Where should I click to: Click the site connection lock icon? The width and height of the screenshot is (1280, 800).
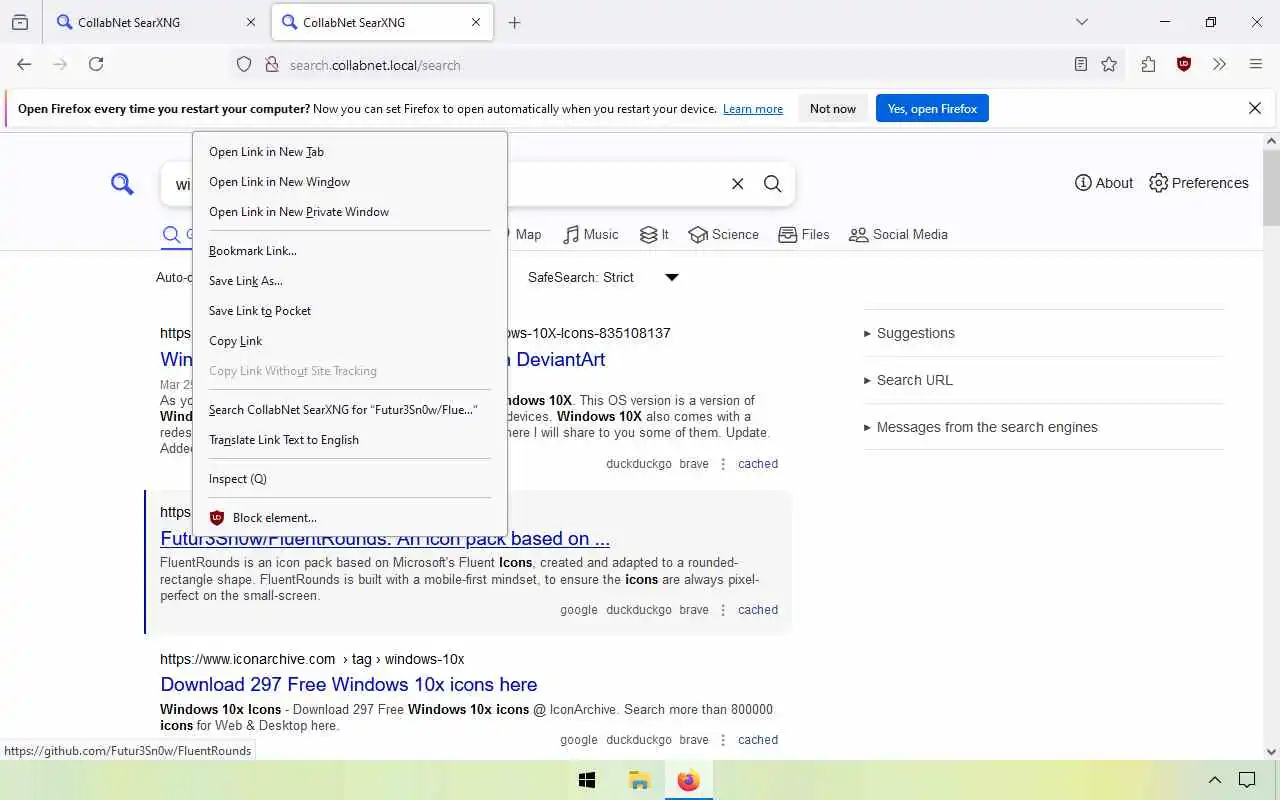click(x=271, y=64)
